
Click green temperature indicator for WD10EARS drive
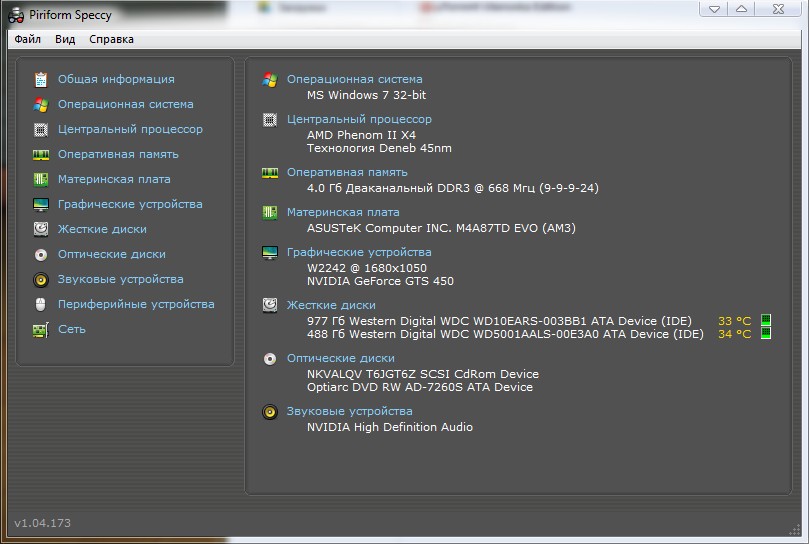click(766, 321)
